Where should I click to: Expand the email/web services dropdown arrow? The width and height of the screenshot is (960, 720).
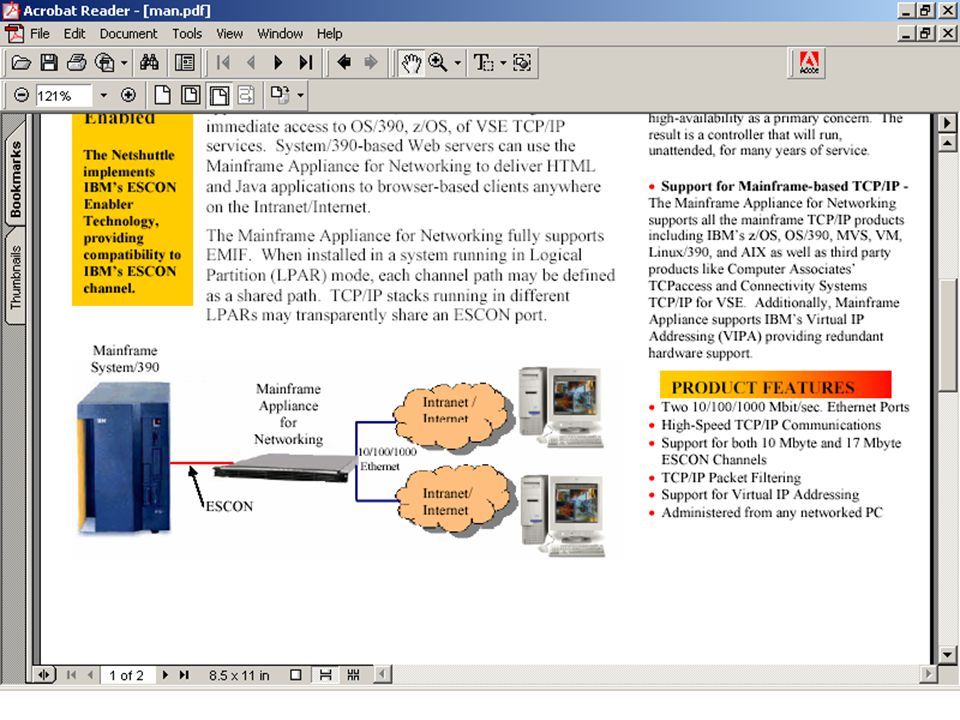point(124,62)
